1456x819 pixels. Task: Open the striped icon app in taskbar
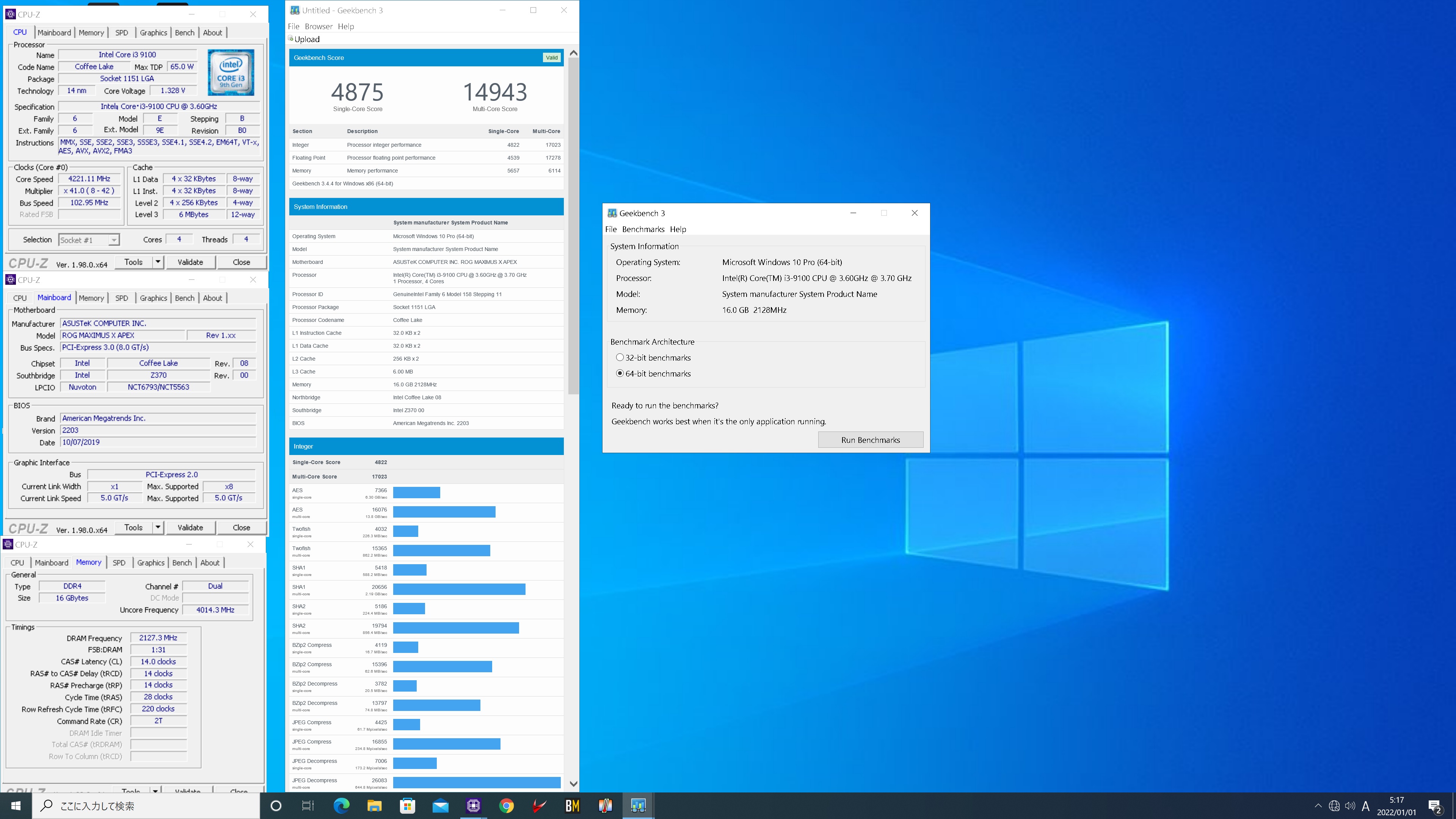(x=606, y=805)
